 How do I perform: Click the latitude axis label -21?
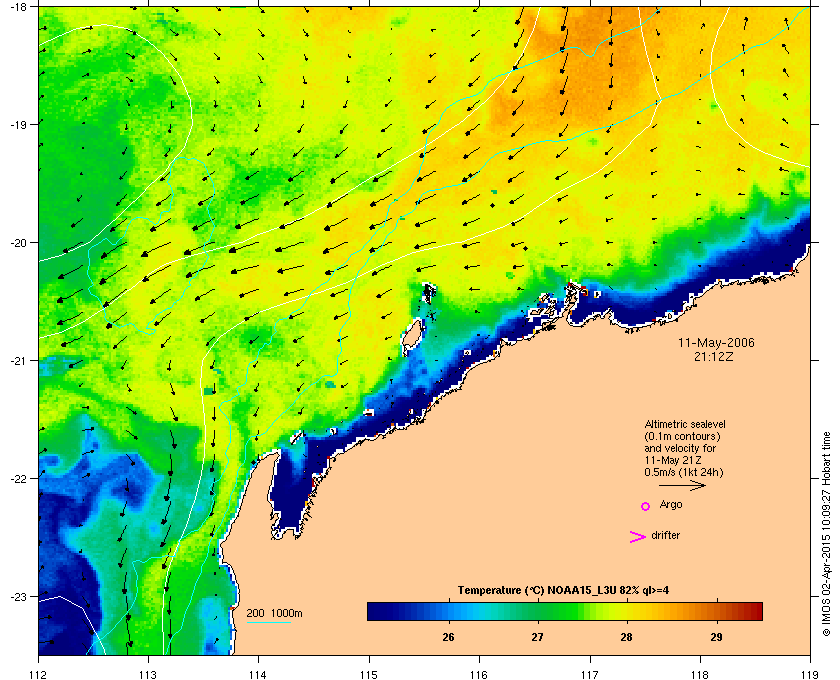tap(18, 361)
